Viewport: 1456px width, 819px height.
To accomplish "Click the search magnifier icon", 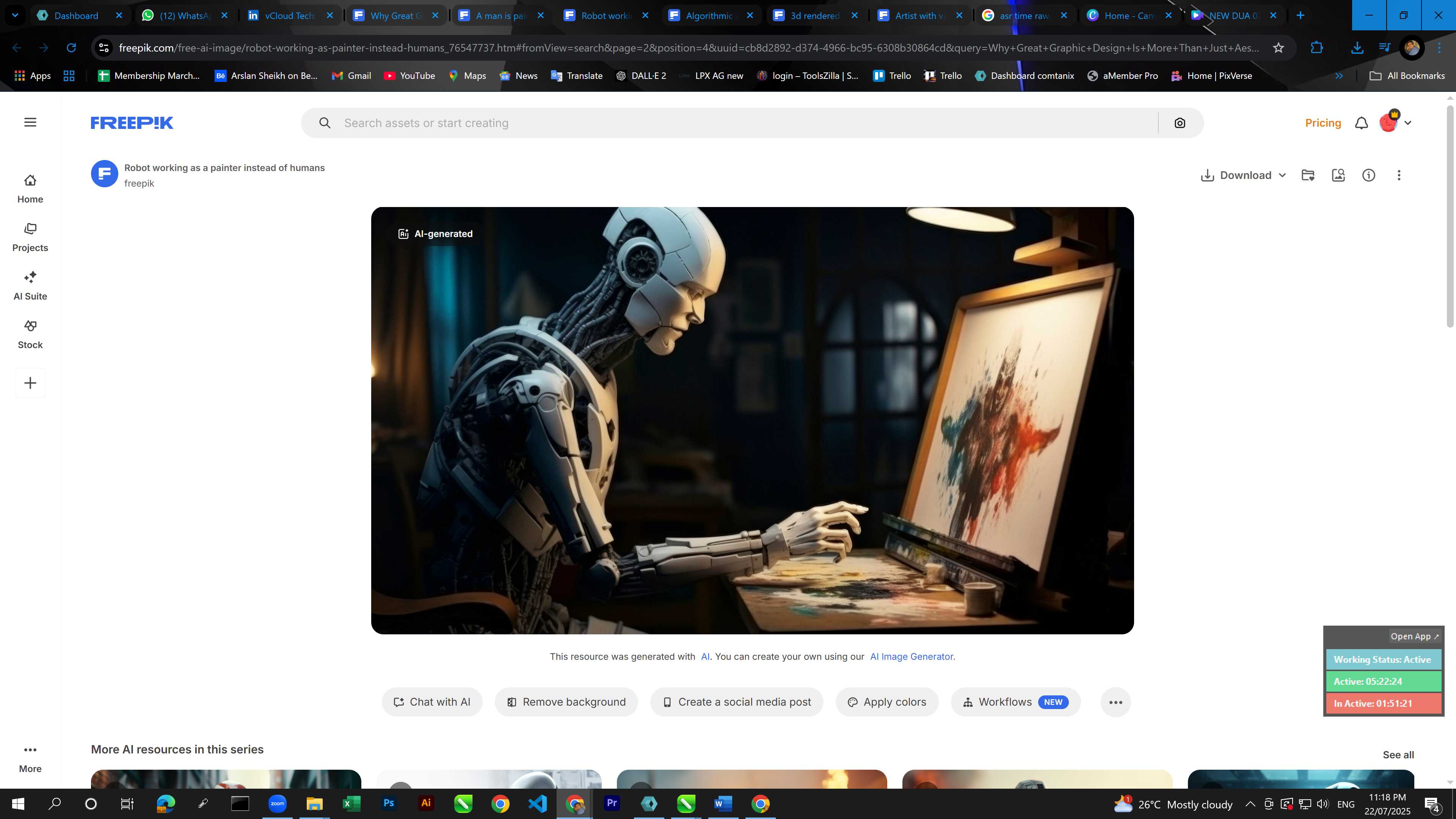I will click(x=325, y=122).
